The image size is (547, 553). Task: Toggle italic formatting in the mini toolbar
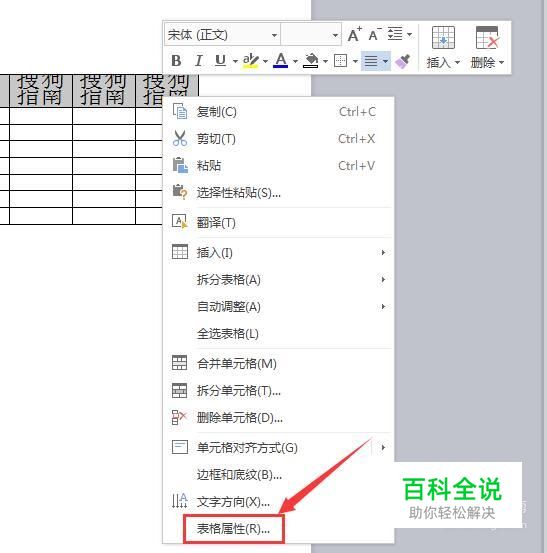(x=199, y=61)
